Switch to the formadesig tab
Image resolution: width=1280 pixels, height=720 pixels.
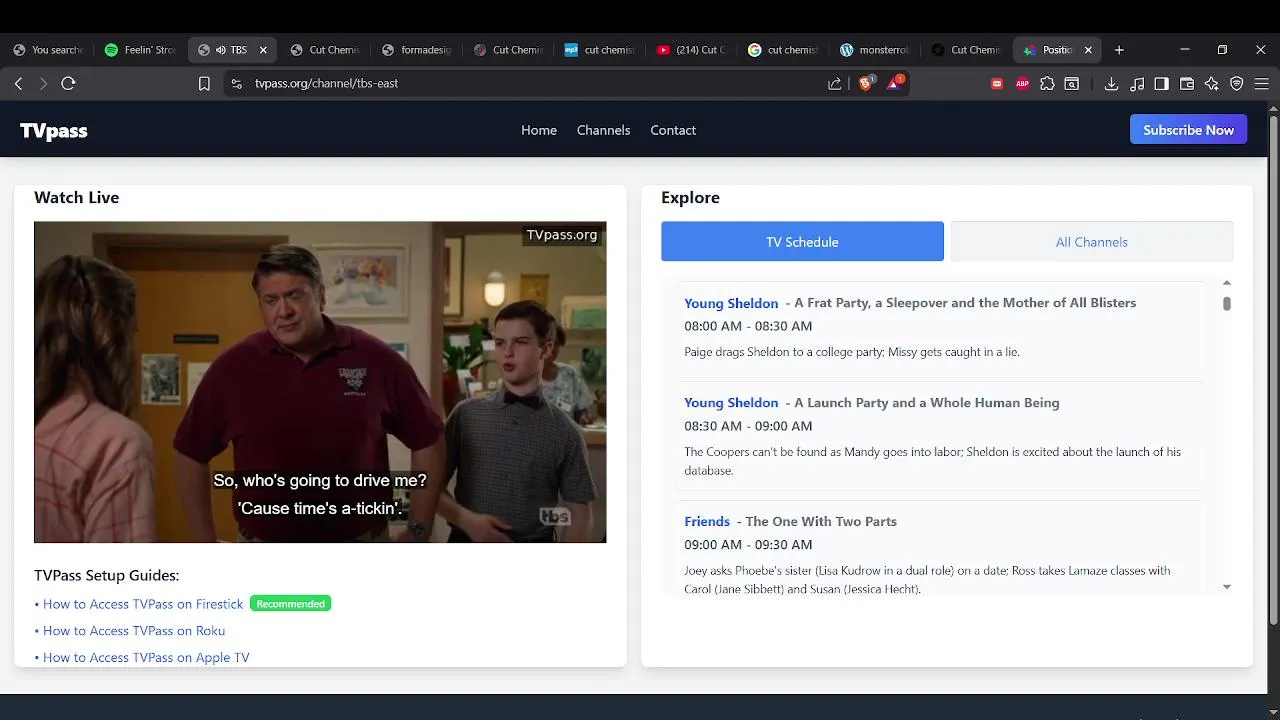417,50
